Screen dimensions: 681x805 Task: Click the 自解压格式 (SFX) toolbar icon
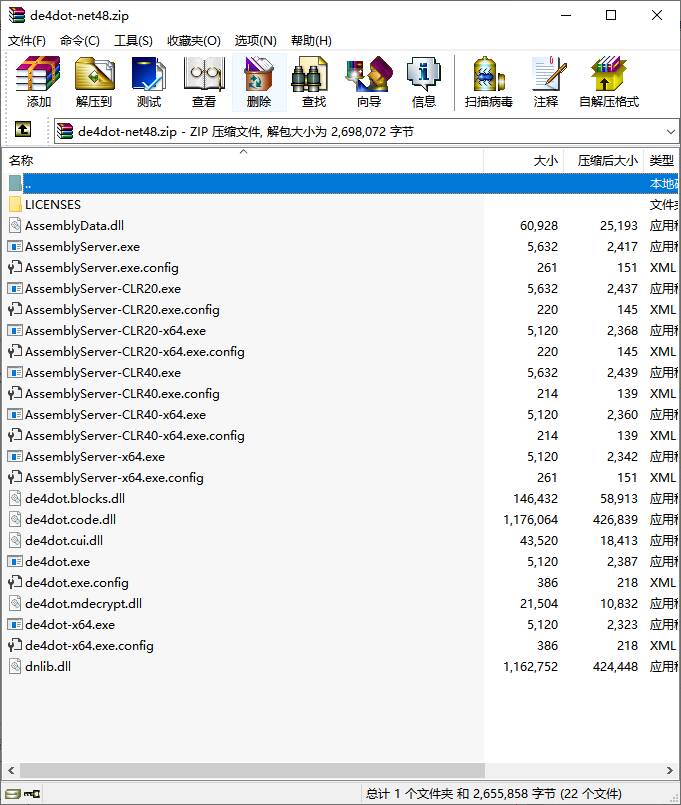point(609,74)
